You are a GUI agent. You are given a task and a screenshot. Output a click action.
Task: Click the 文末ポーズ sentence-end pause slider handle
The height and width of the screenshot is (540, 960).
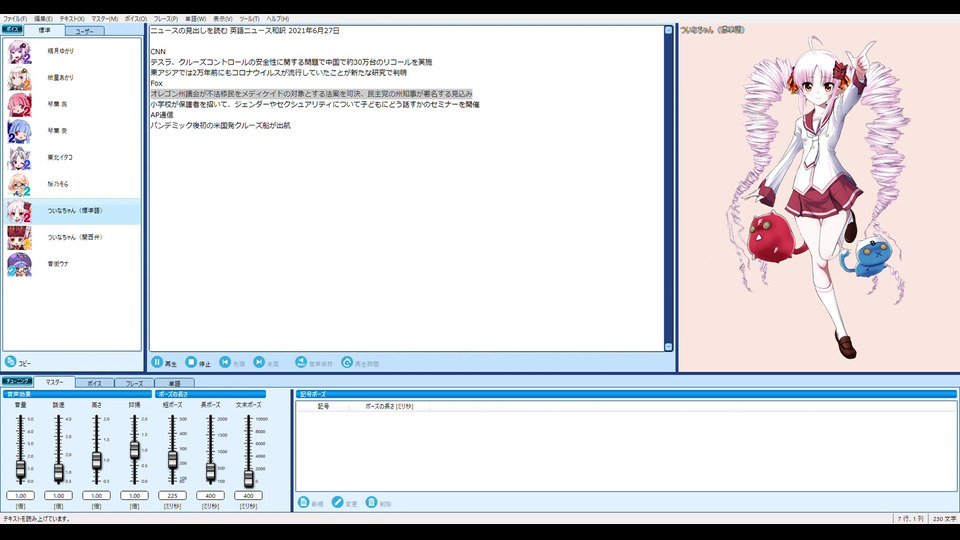click(x=248, y=478)
